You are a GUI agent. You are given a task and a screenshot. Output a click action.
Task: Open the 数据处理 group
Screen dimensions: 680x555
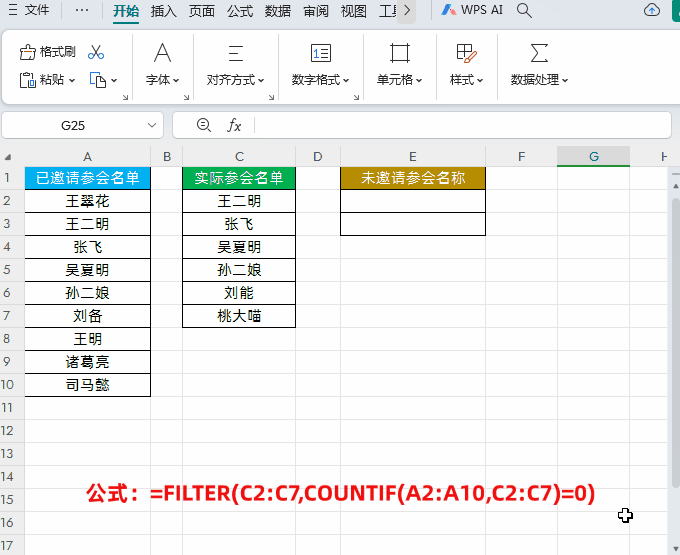(x=539, y=64)
